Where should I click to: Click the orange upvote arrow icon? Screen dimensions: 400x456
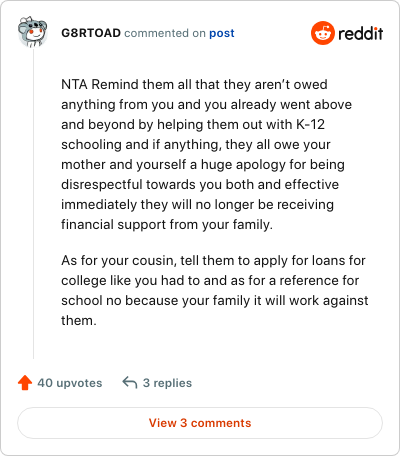click(25, 383)
